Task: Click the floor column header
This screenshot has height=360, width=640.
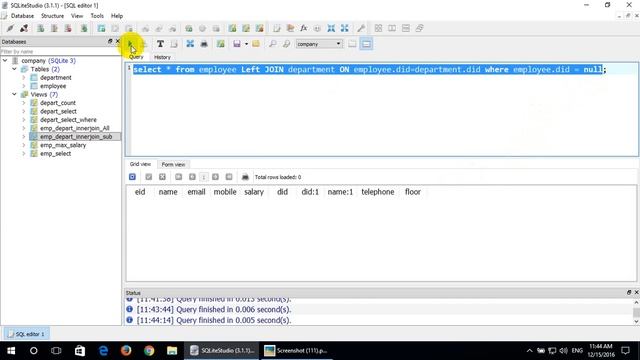Action: click(x=413, y=192)
